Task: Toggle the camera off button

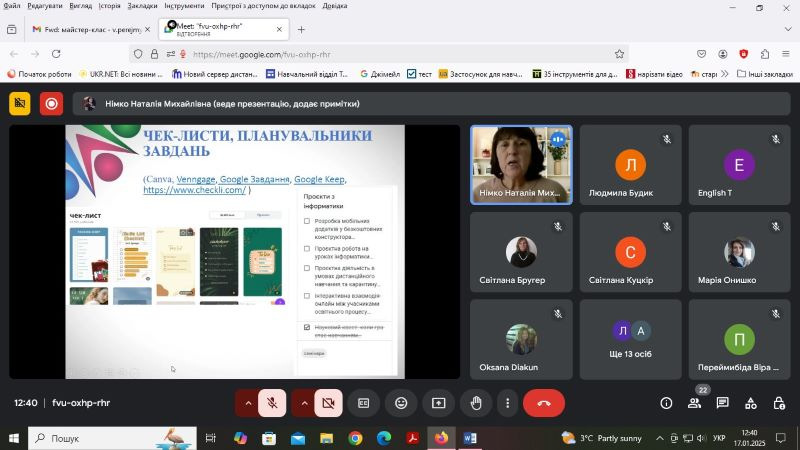Action: point(328,403)
